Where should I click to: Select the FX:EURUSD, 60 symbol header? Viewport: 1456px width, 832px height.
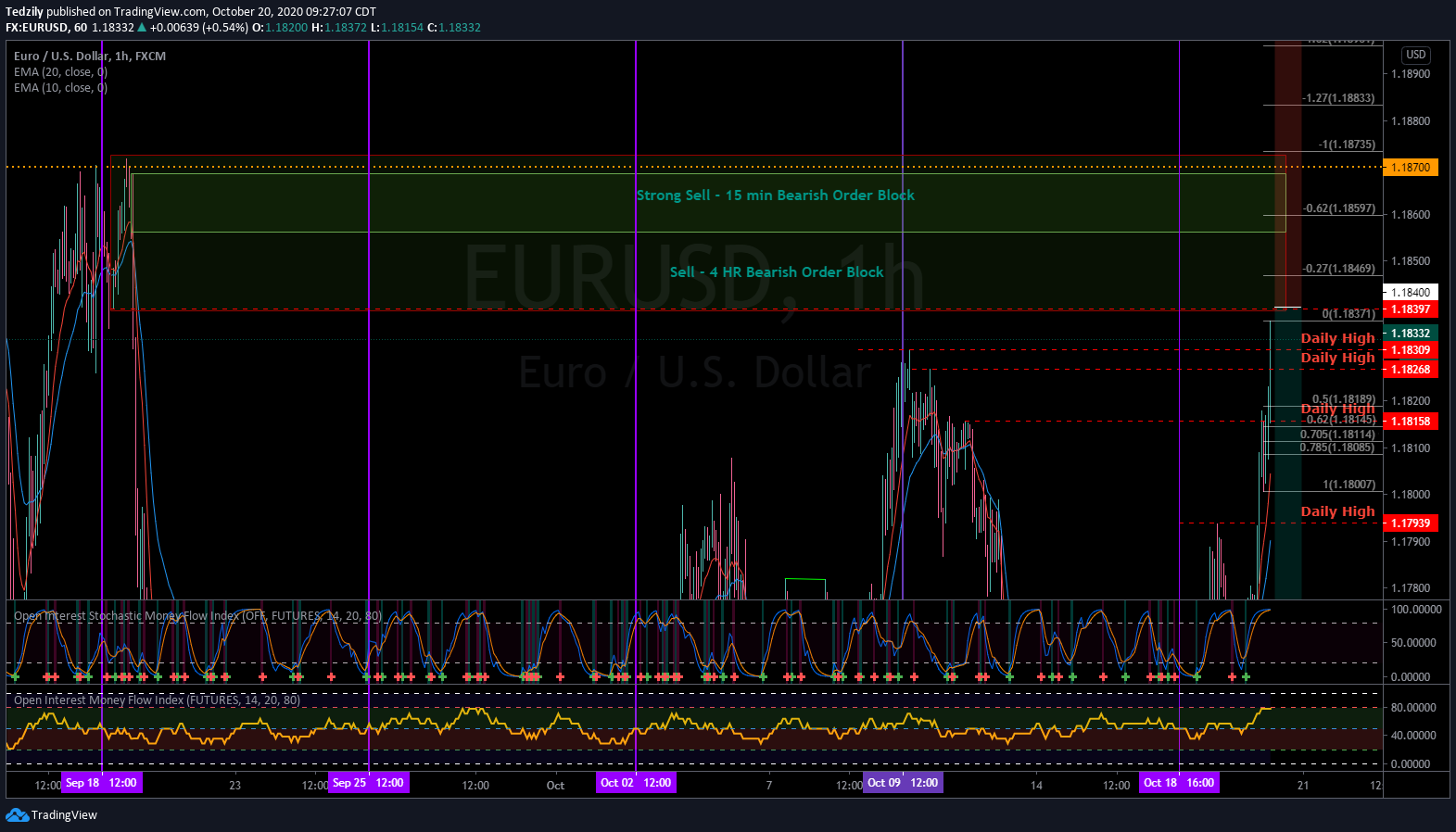click(46, 28)
